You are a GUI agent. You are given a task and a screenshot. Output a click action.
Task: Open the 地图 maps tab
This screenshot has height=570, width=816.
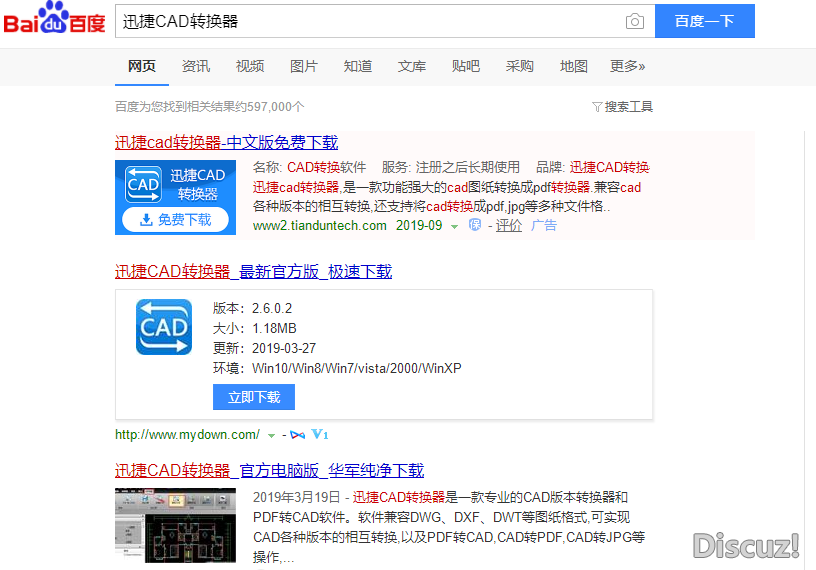click(574, 66)
